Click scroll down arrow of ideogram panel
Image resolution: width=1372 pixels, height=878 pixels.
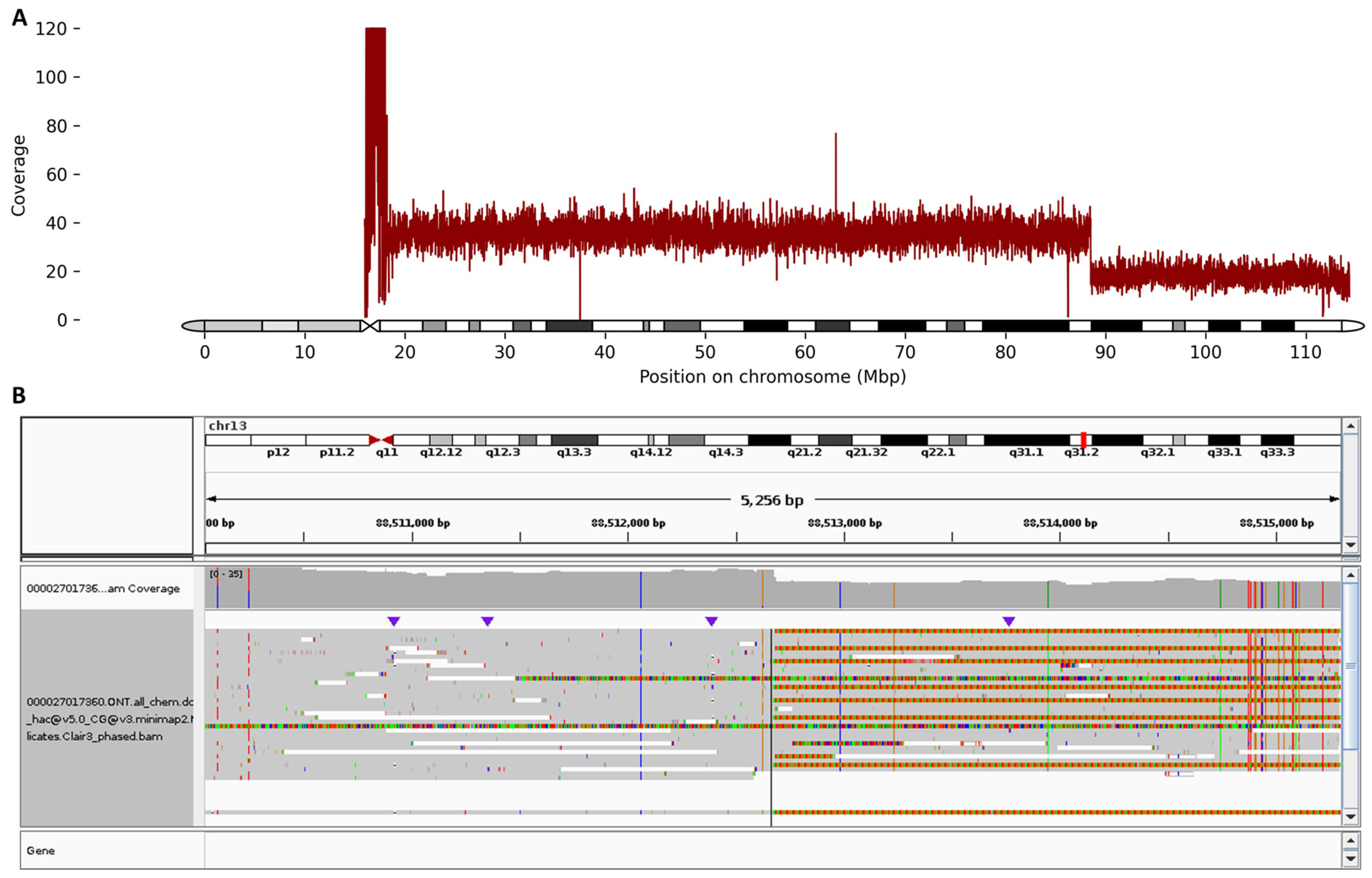click(x=1350, y=545)
